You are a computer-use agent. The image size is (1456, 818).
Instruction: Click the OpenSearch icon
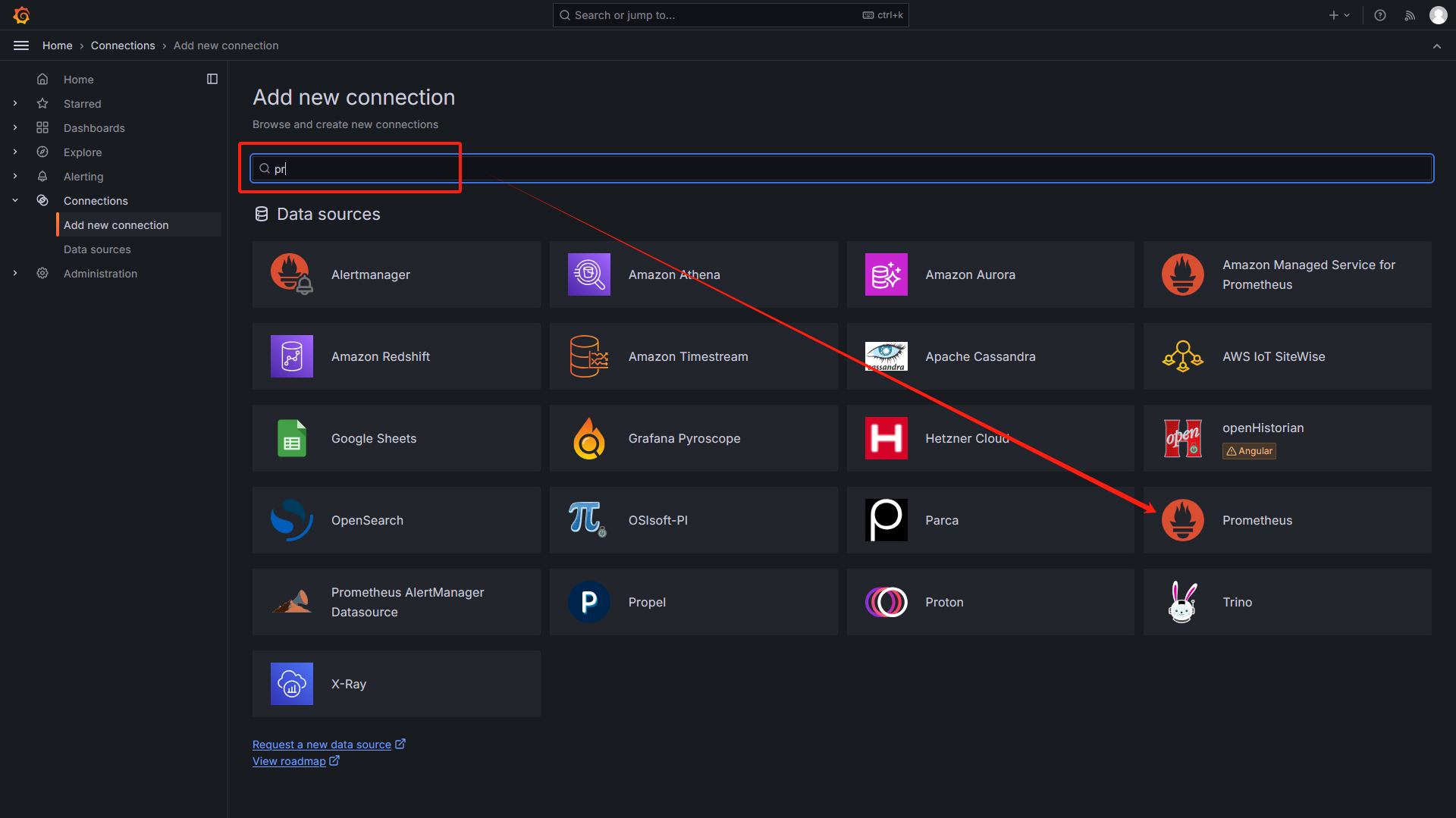coord(292,520)
